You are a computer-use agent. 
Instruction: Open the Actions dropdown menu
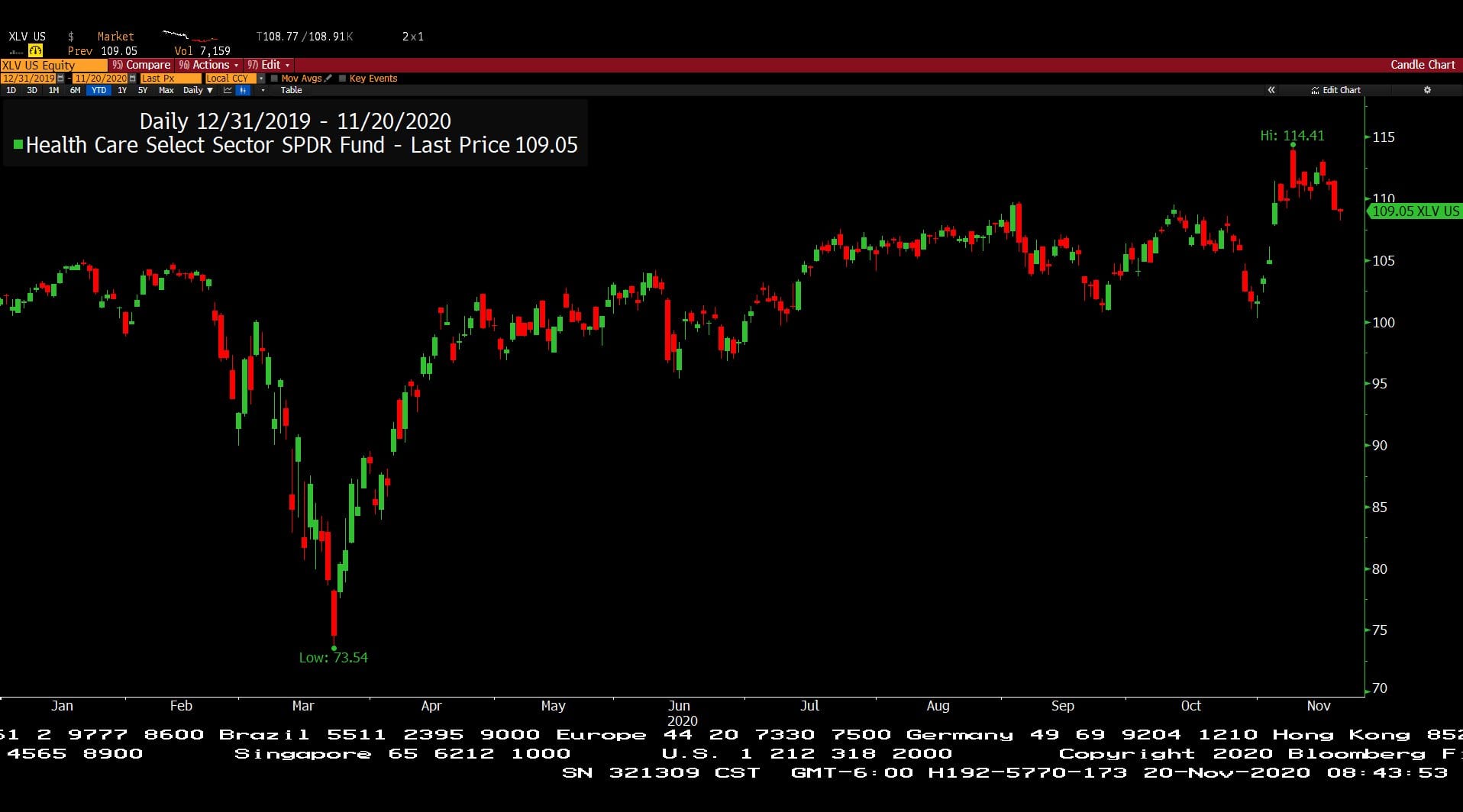208,65
